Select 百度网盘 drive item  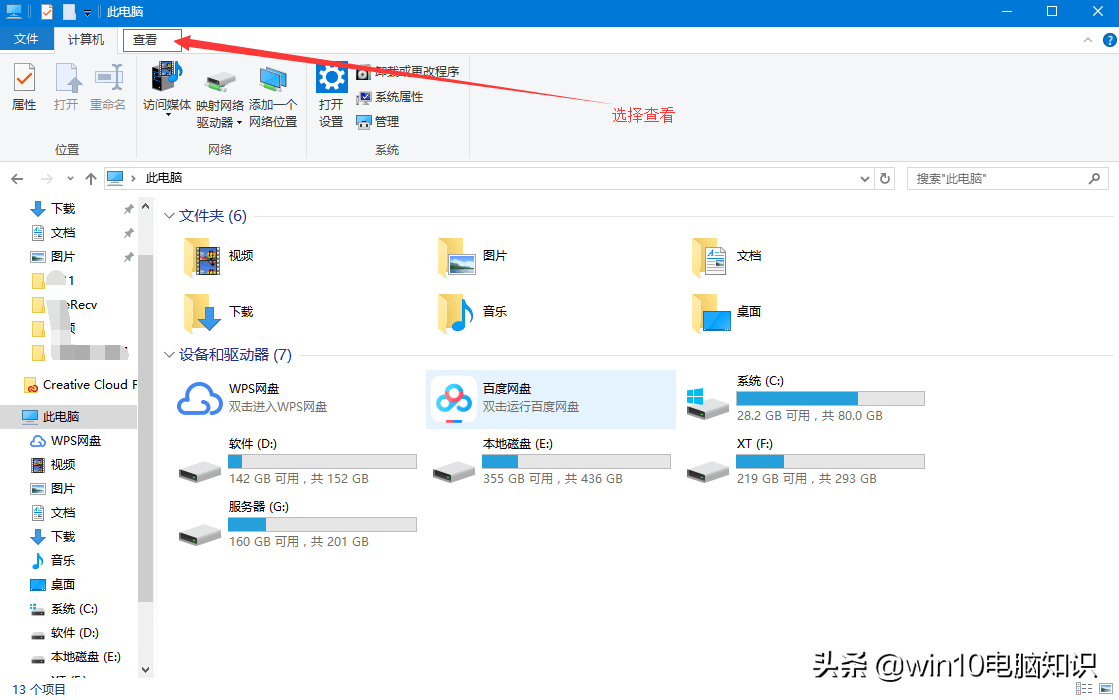(x=550, y=399)
